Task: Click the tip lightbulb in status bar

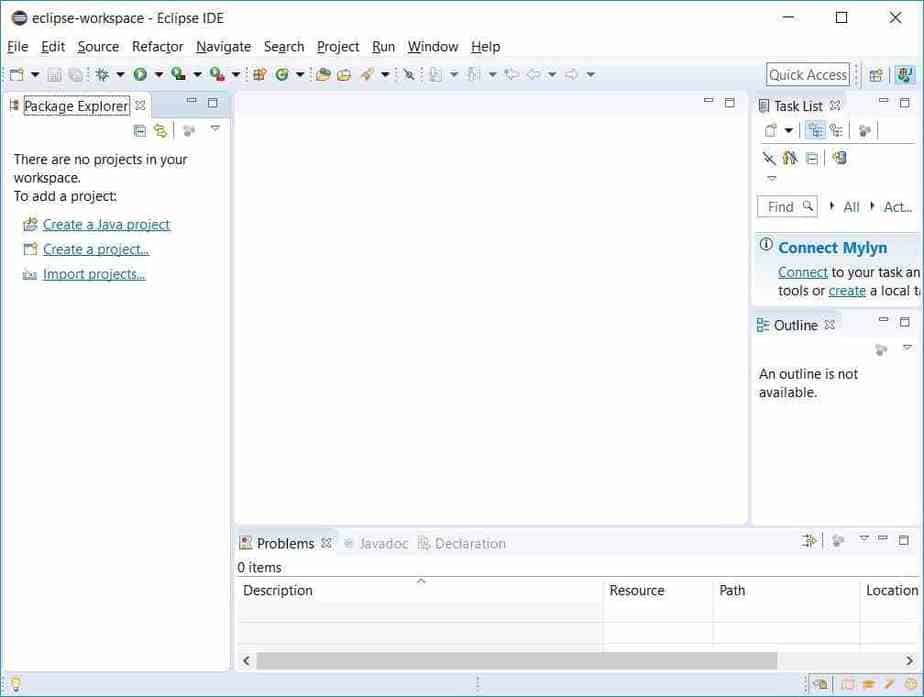Action: (x=15, y=685)
